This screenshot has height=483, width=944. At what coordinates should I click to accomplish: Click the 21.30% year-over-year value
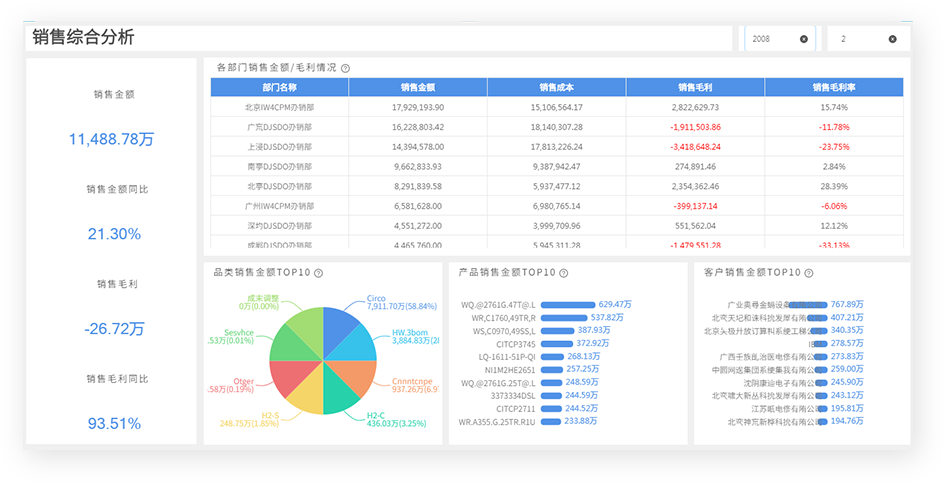point(114,234)
